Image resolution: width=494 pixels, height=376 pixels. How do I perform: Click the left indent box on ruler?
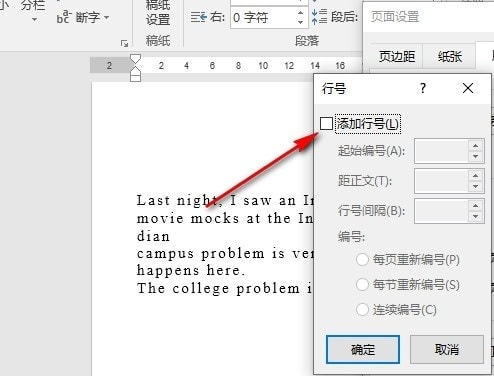click(x=135, y=78)
